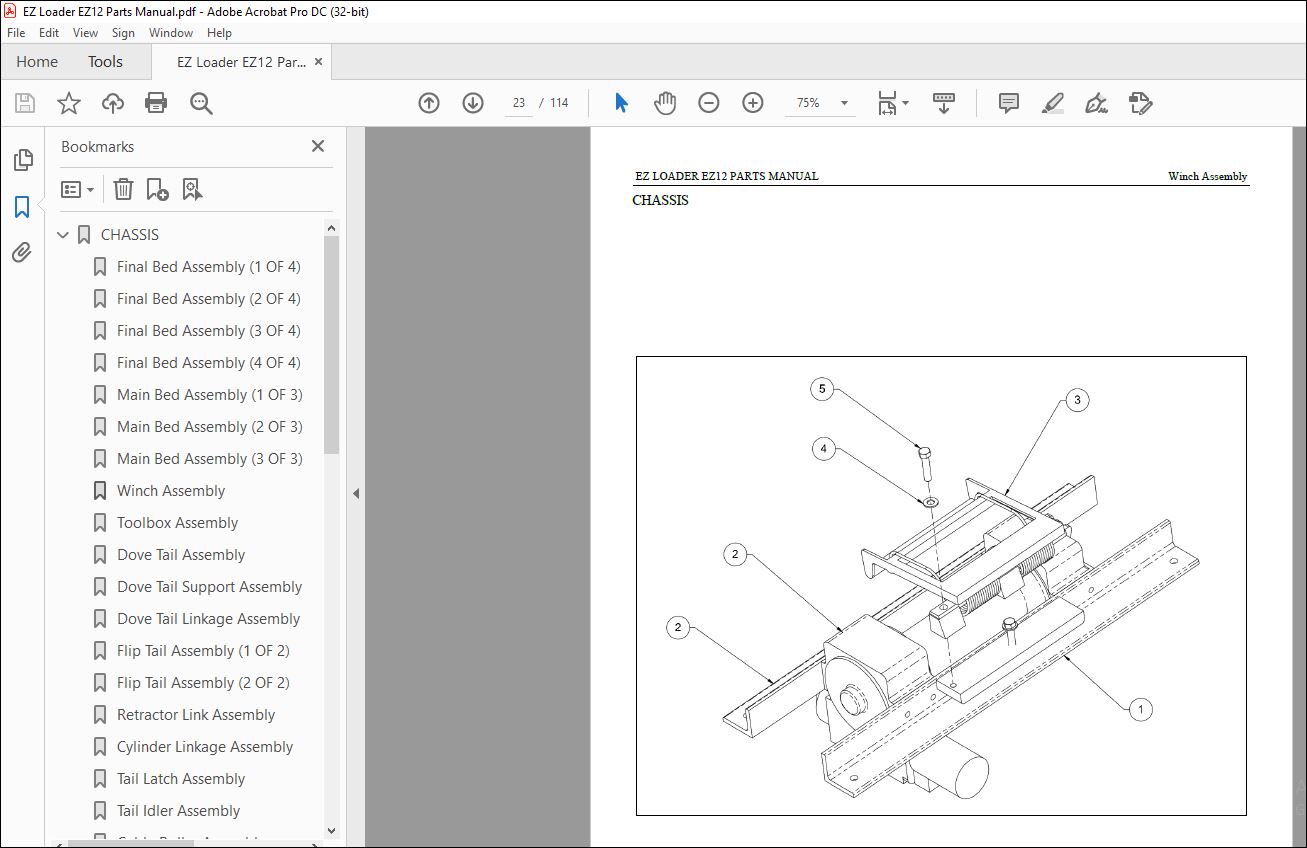Open Dove Tail Support Assembly bookmark
The image size is (1307, 848).
209,587
